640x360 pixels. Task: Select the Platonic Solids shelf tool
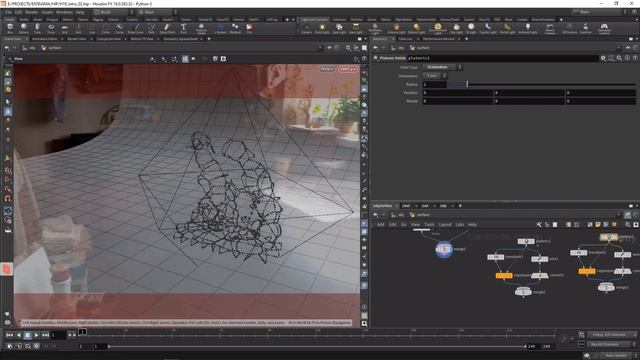[201, 28]
